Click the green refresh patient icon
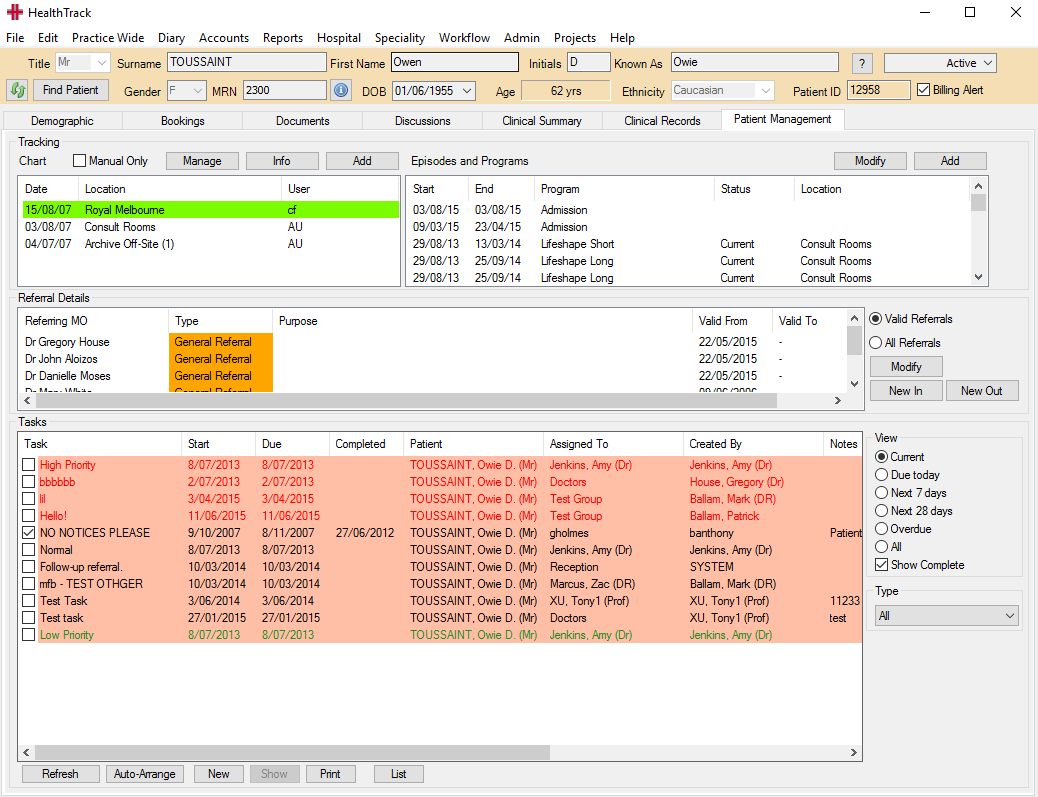 (17, 90)
